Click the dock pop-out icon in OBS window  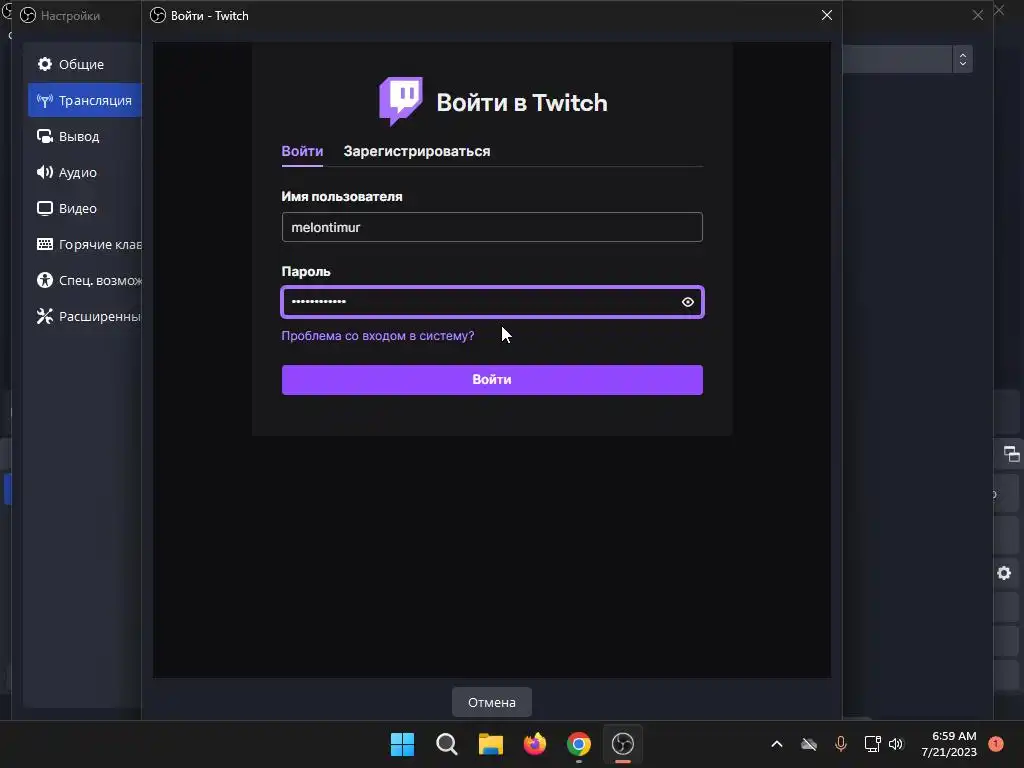click(1012, 454)
